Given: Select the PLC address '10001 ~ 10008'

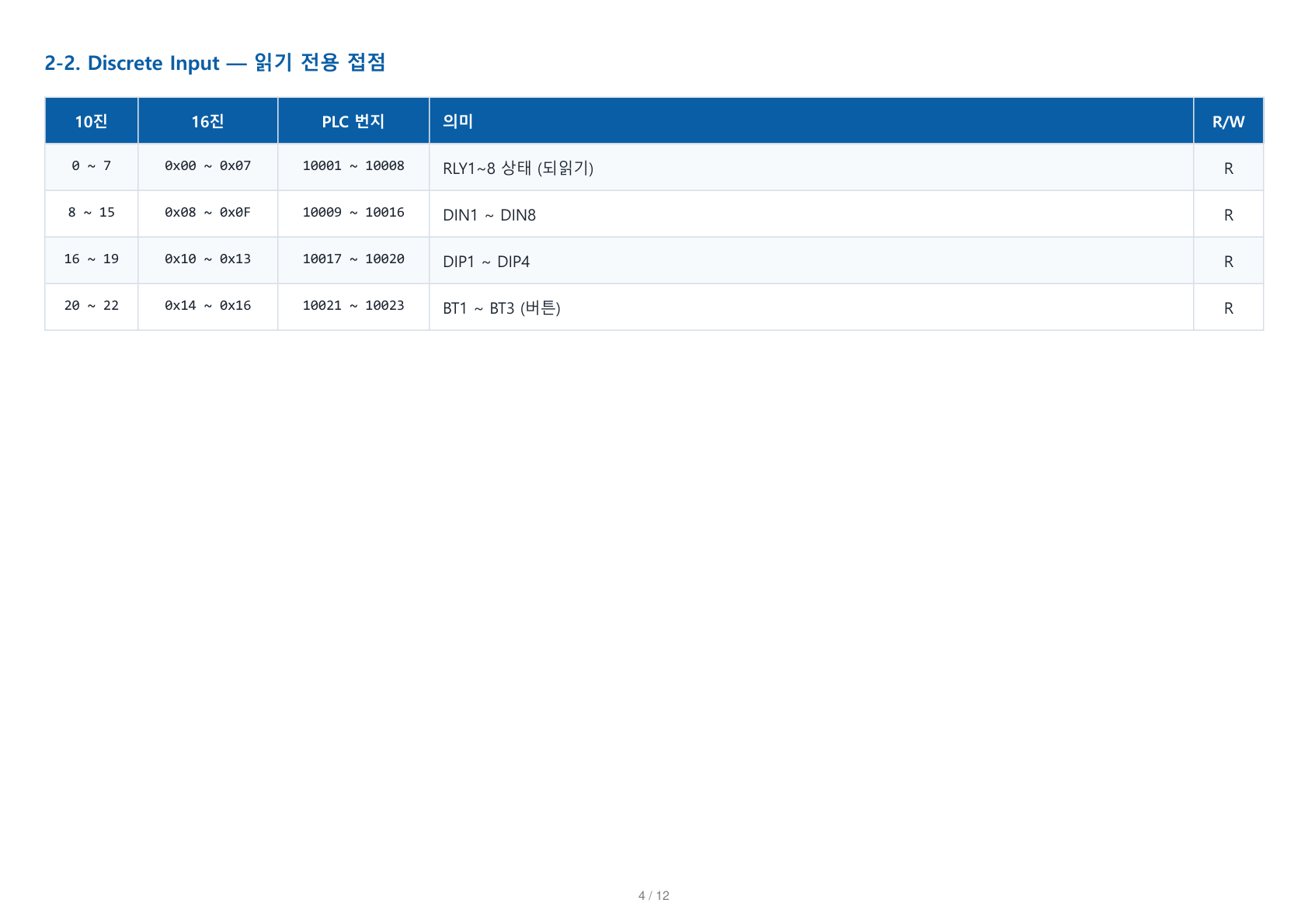Looking at the screenshot, I should click(353, 166).
